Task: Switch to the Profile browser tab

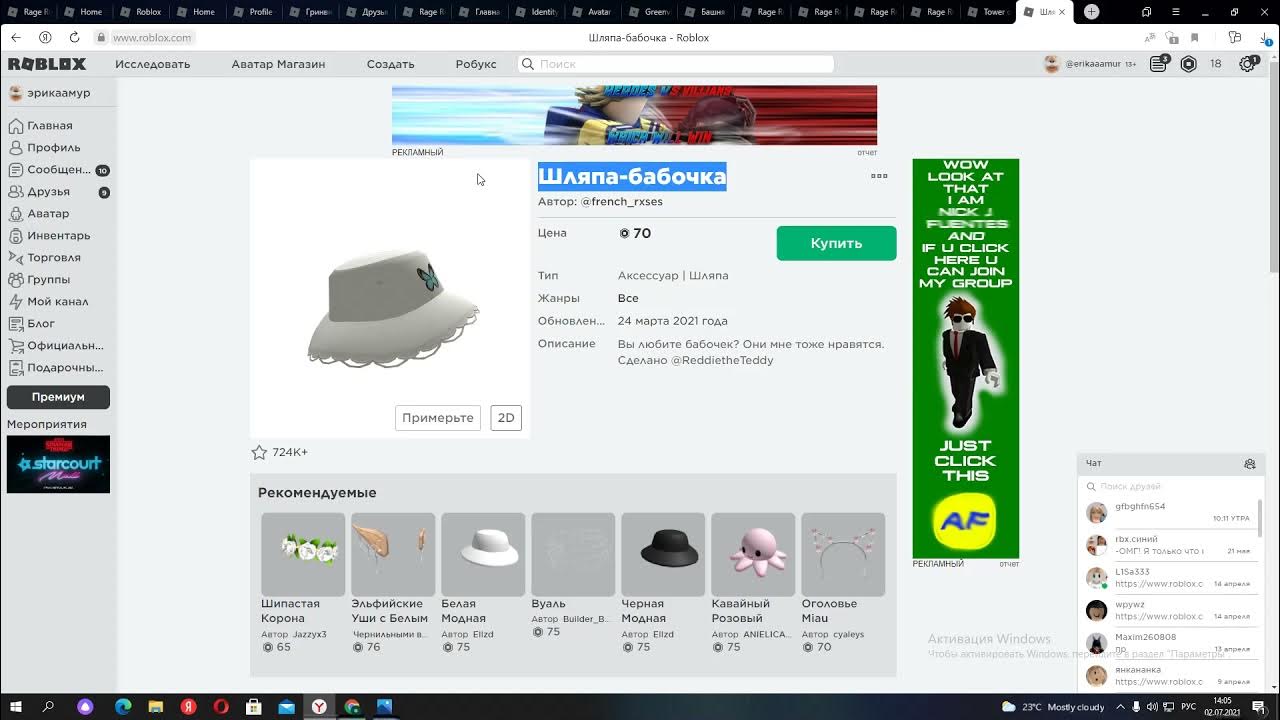Action: tap(254, 12)
